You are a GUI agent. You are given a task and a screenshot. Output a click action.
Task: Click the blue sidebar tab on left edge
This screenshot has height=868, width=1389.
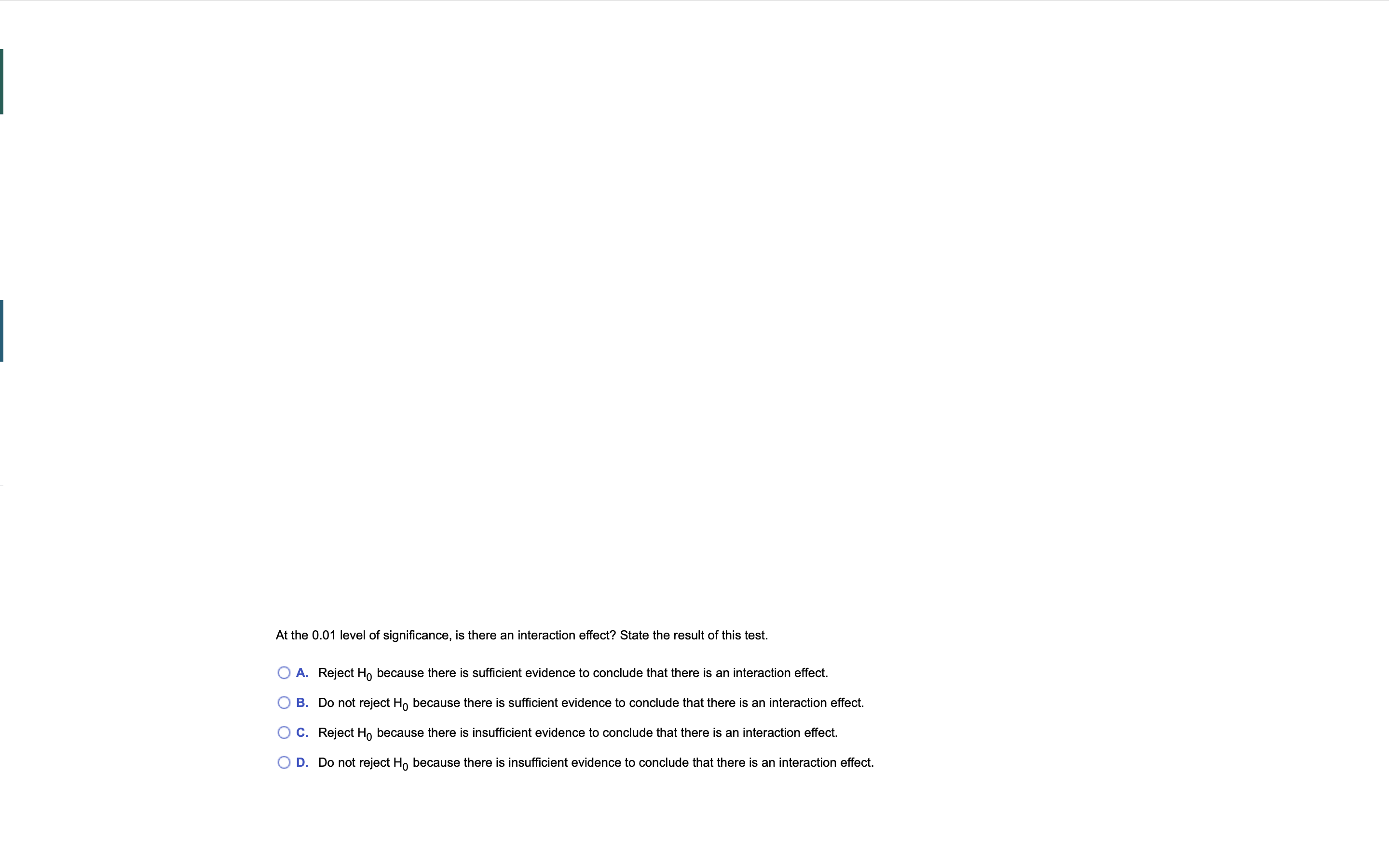[2, 330]
